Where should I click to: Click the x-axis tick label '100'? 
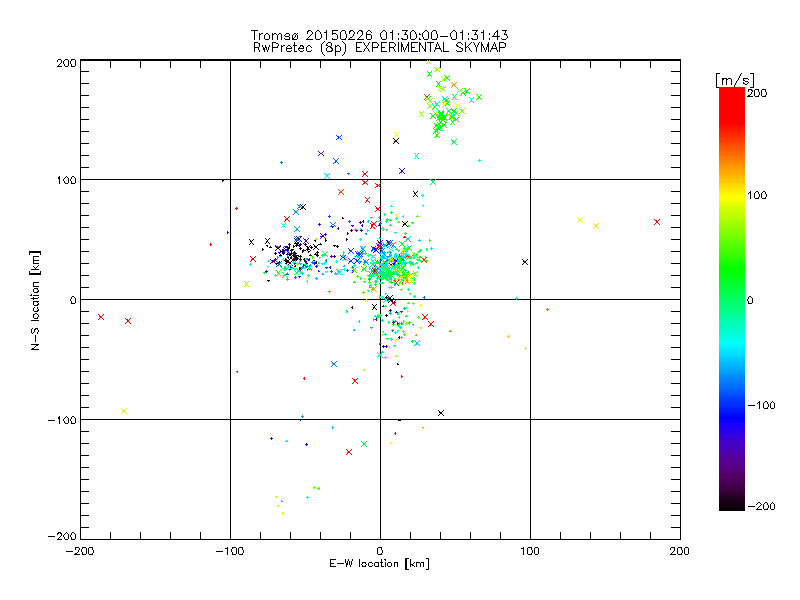pos(530,551)
